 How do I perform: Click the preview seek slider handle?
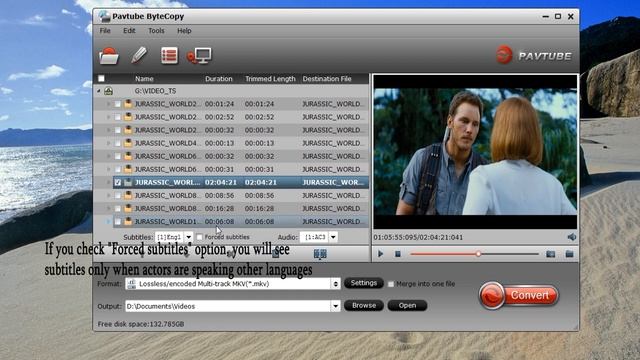478,254
